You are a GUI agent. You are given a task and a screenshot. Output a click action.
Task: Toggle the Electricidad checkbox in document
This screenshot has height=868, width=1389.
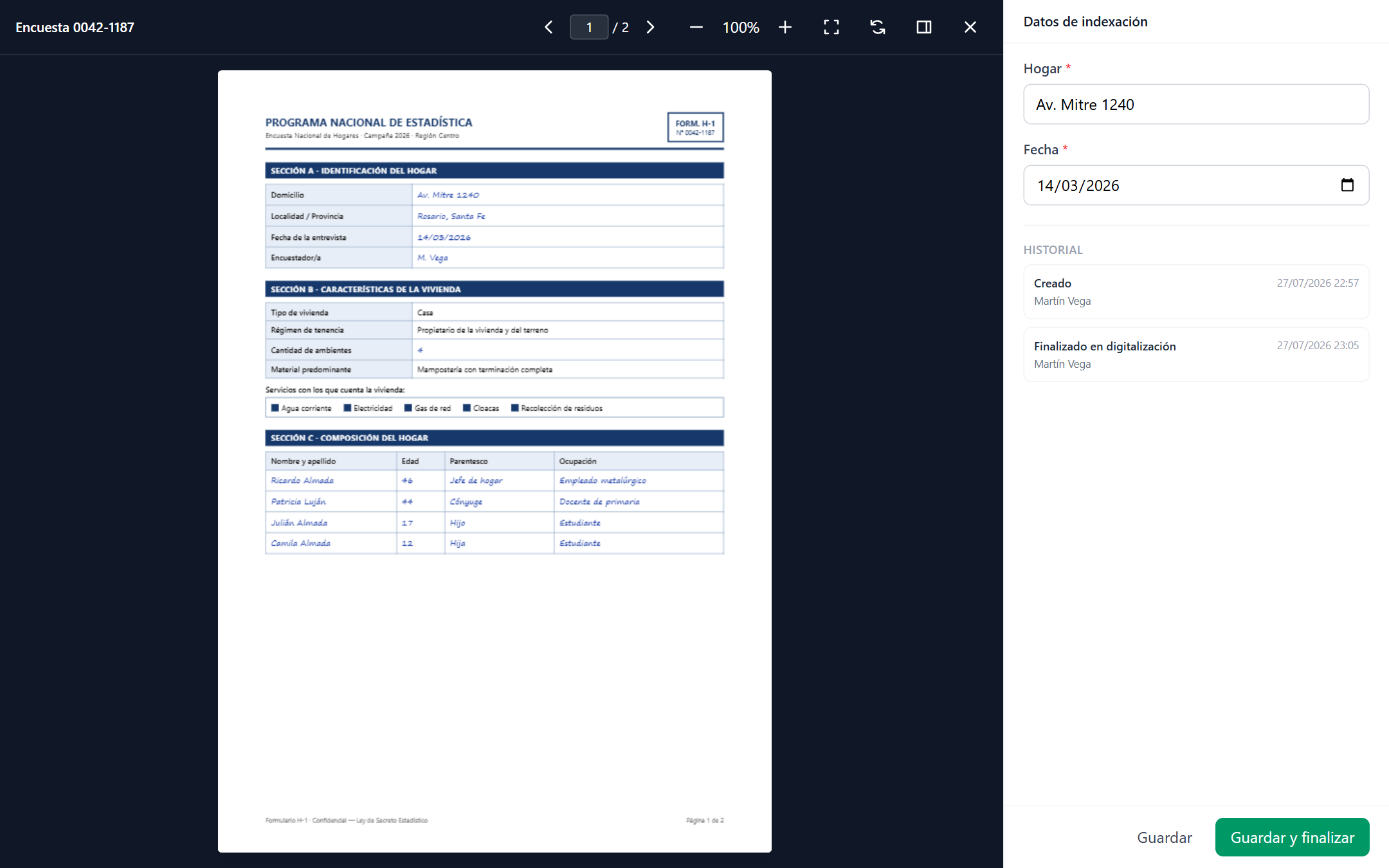pyautogui.click(x=347, y=408)
